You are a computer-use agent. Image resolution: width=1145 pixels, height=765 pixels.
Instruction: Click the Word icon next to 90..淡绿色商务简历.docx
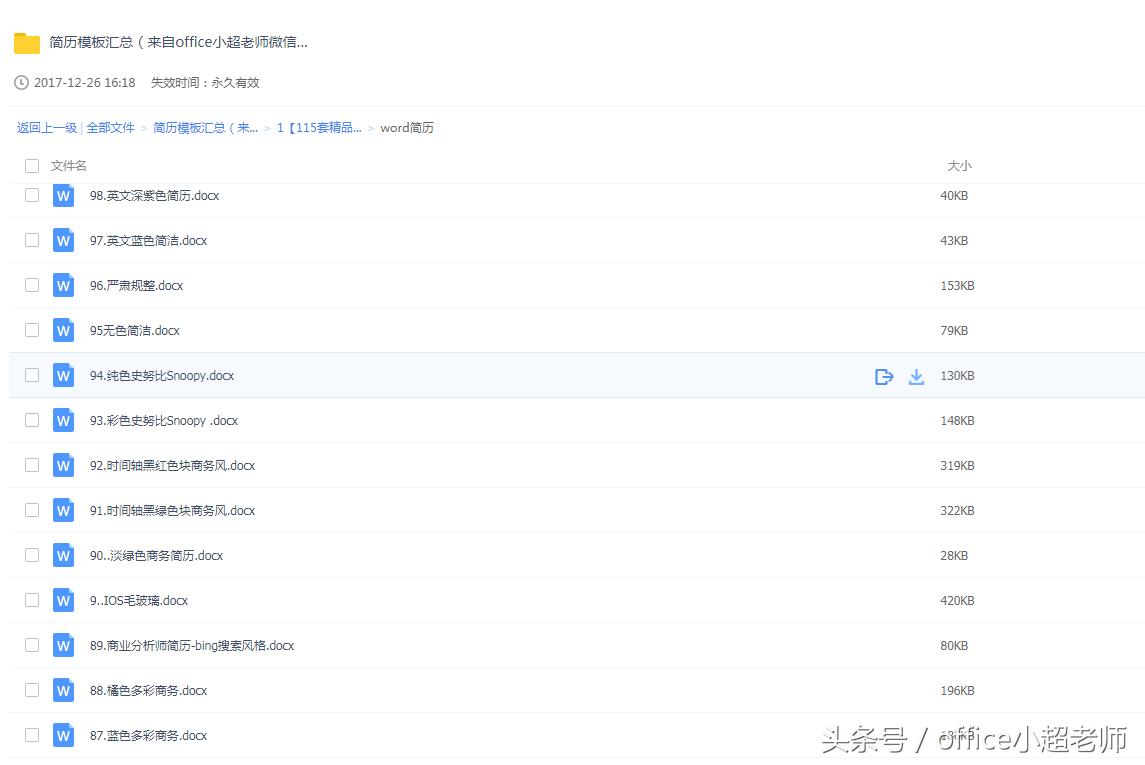[x=63, y=555]
